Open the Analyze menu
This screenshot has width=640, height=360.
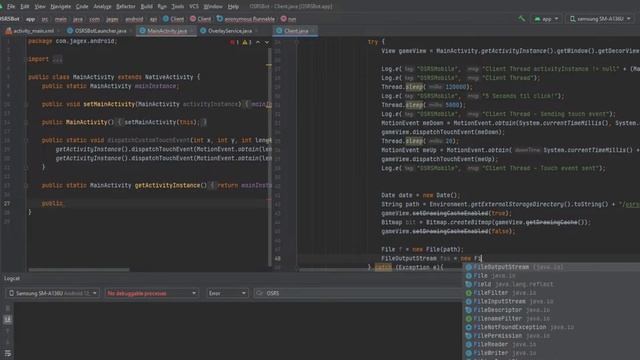[x=102, y=7]
